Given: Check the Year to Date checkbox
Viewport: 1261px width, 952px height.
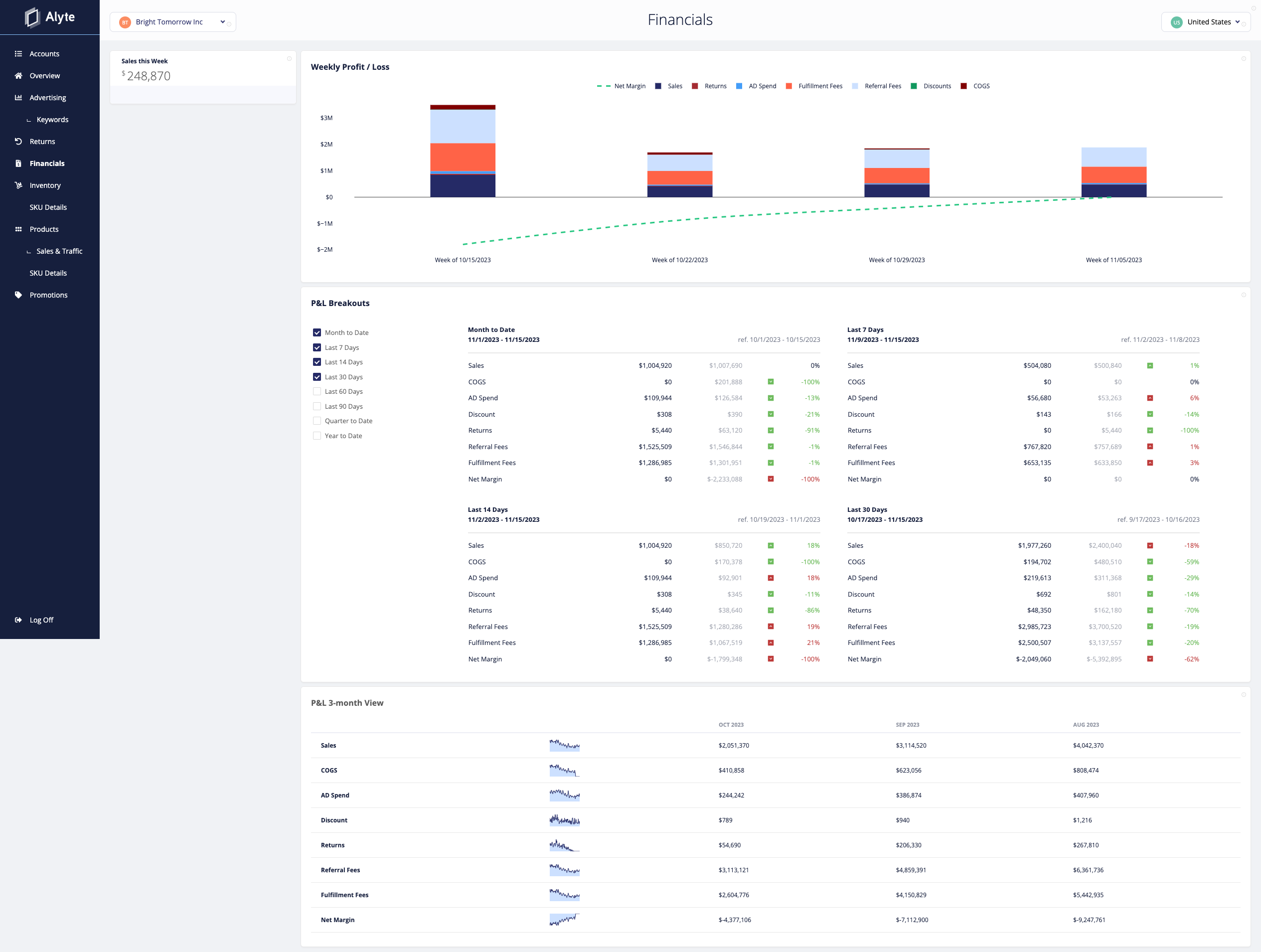Looking at the screenshot, I should click(x=317, y=436).
